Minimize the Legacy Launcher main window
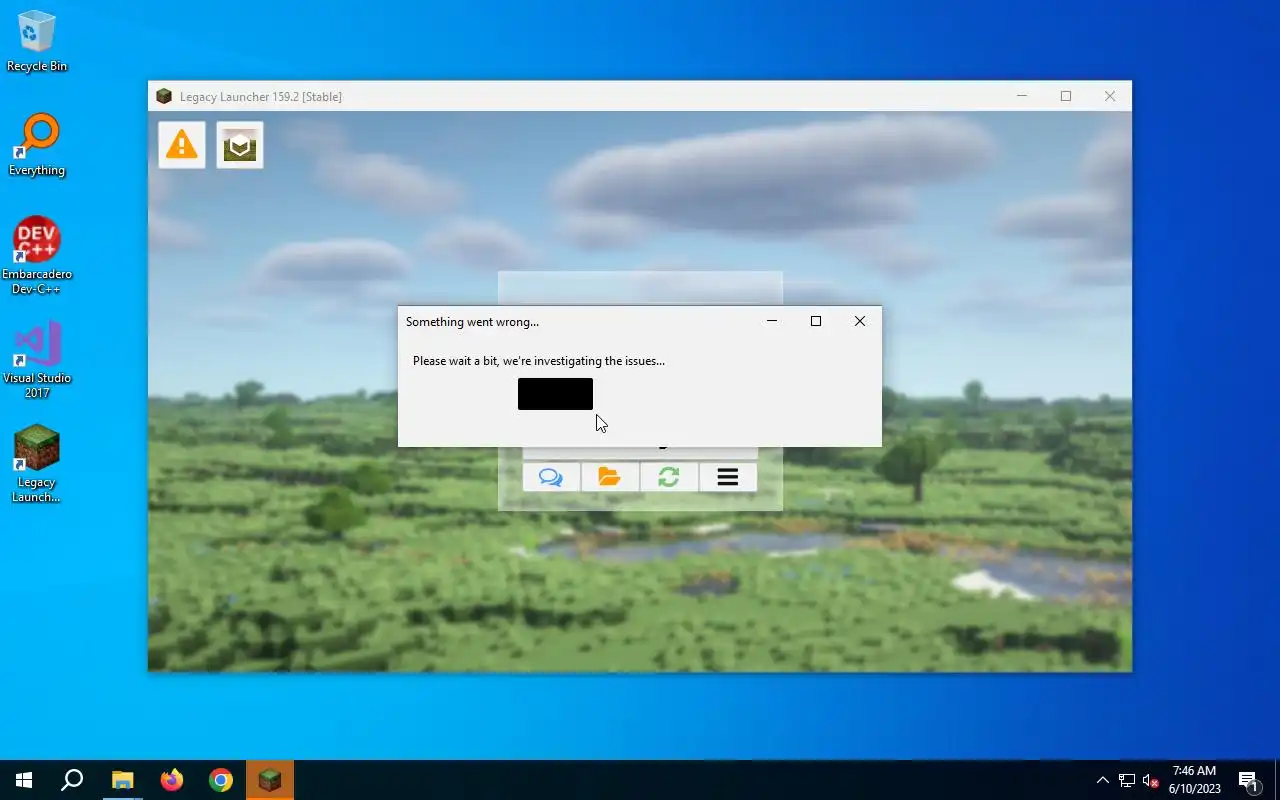 pos(1022,96)
